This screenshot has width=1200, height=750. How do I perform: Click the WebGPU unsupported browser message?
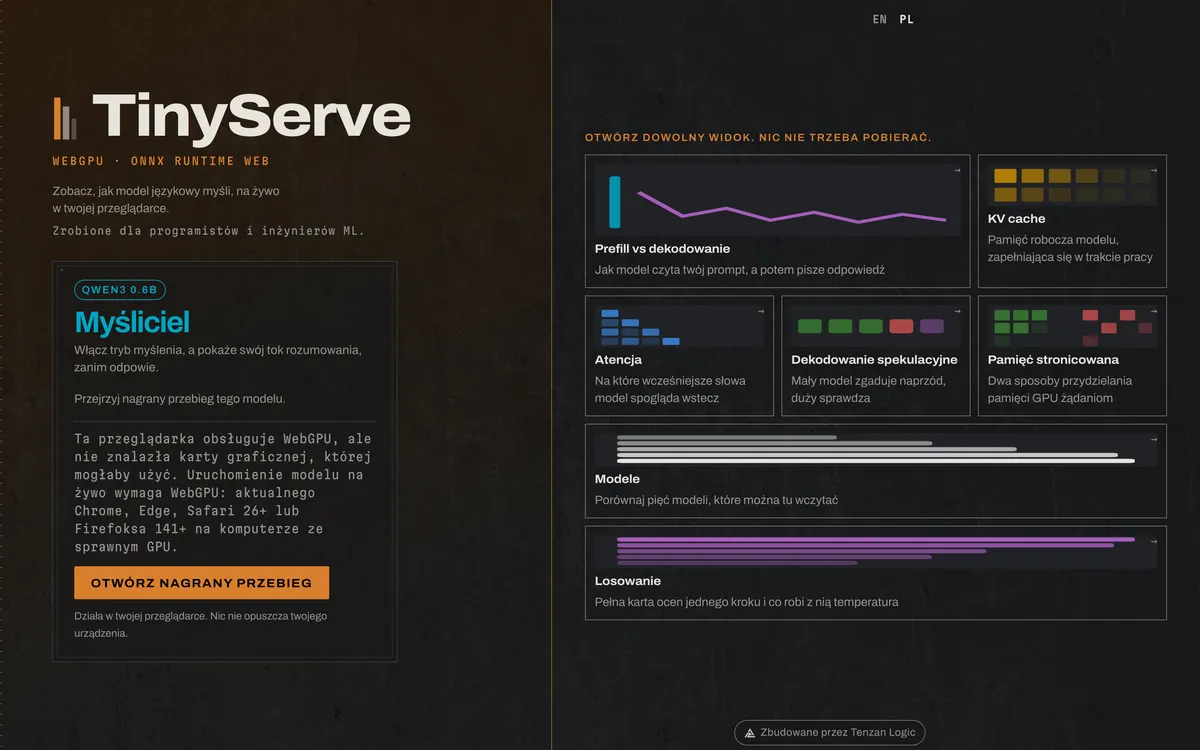pos(224,493)
